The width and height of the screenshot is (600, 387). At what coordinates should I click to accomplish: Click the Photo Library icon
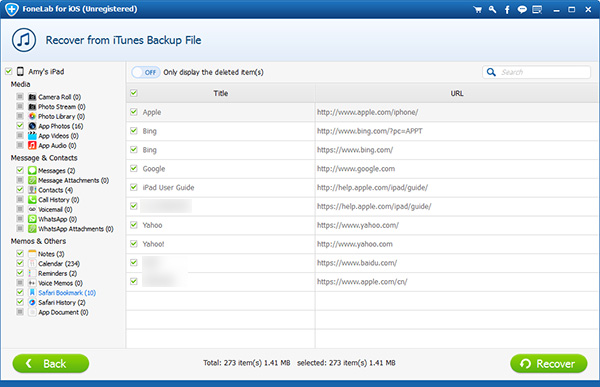click(32, 116)
